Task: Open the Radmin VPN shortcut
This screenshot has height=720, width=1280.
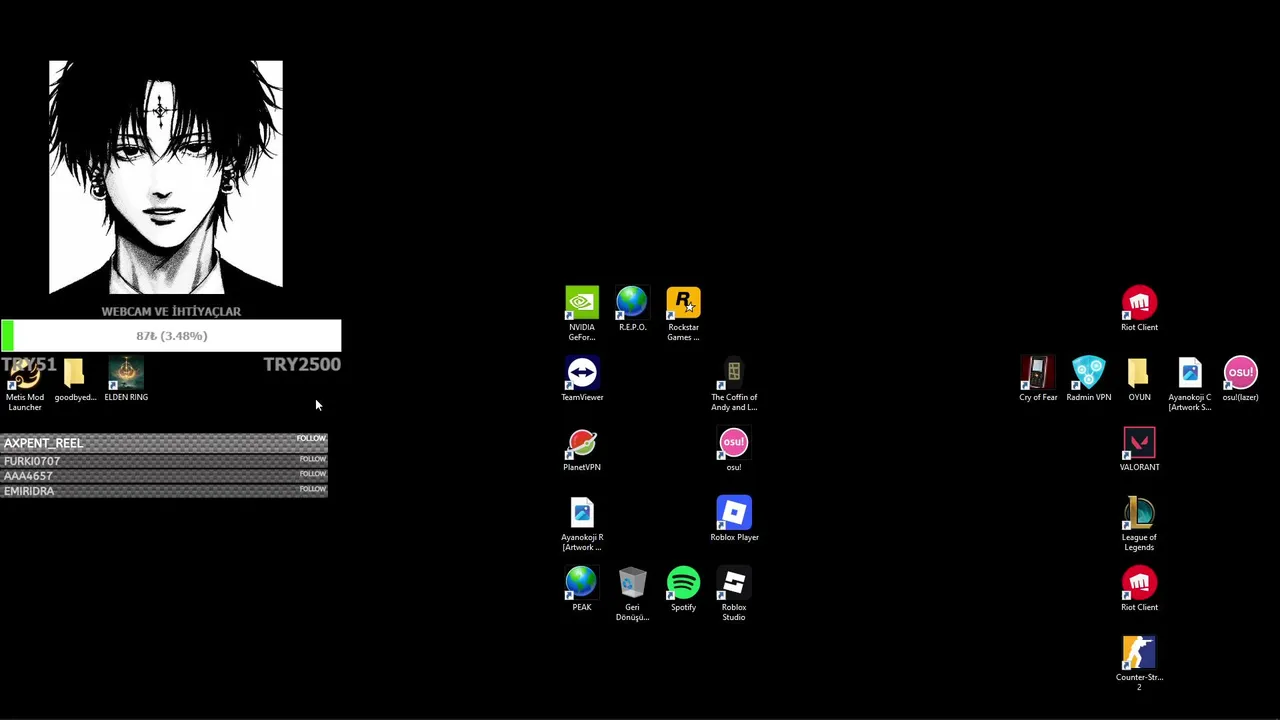Action: (1088, 373)
